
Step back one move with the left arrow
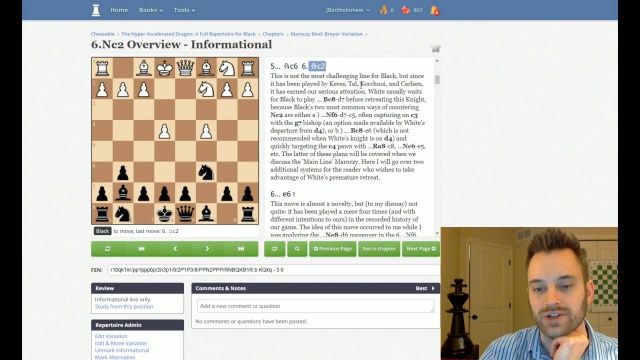click(175, 249)
